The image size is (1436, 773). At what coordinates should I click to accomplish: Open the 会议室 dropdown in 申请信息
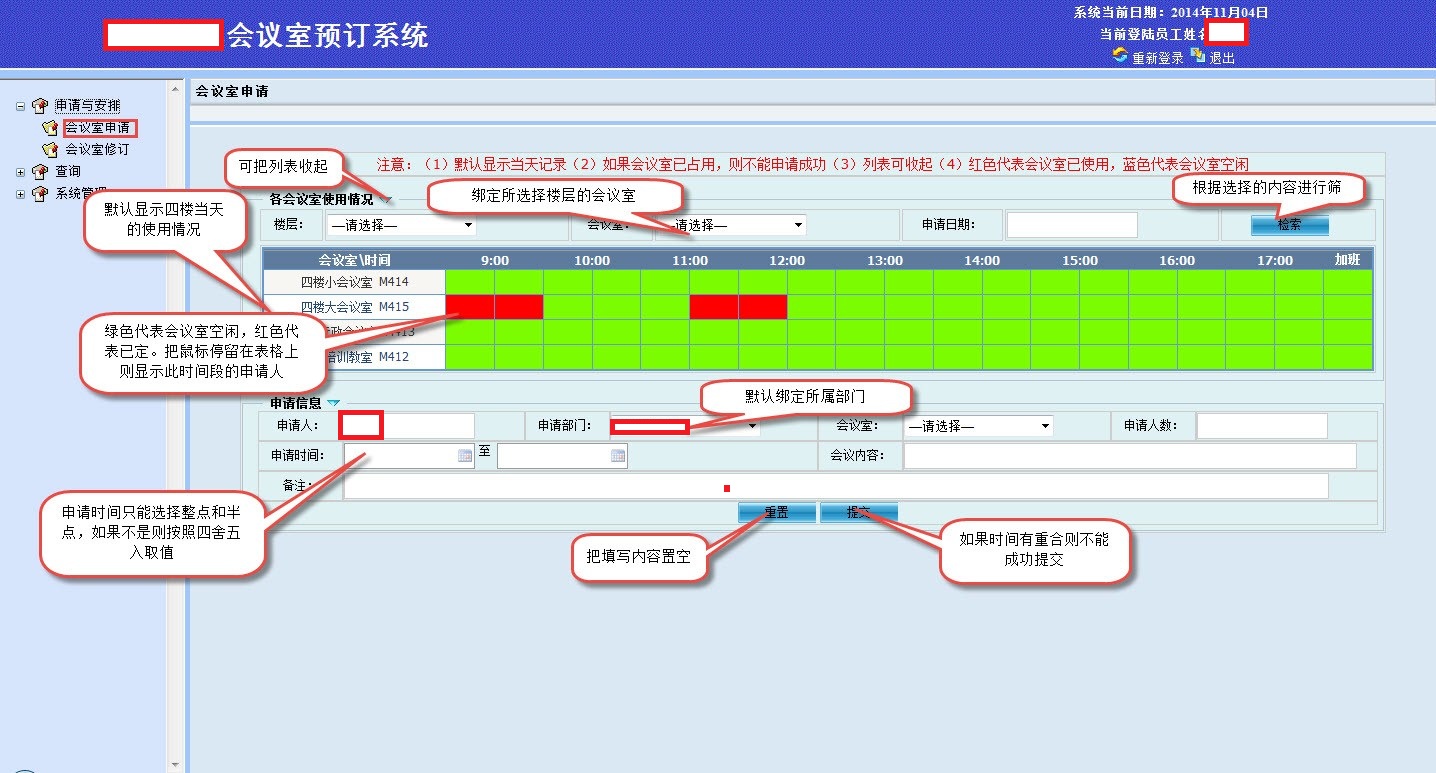click(979, 426)
